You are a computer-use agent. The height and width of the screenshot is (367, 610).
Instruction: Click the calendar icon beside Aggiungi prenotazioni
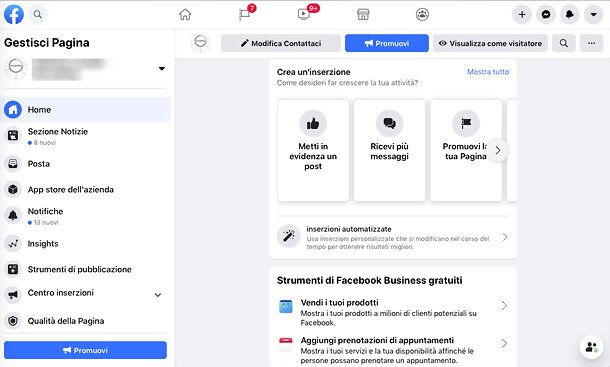[x=286, y=344]
